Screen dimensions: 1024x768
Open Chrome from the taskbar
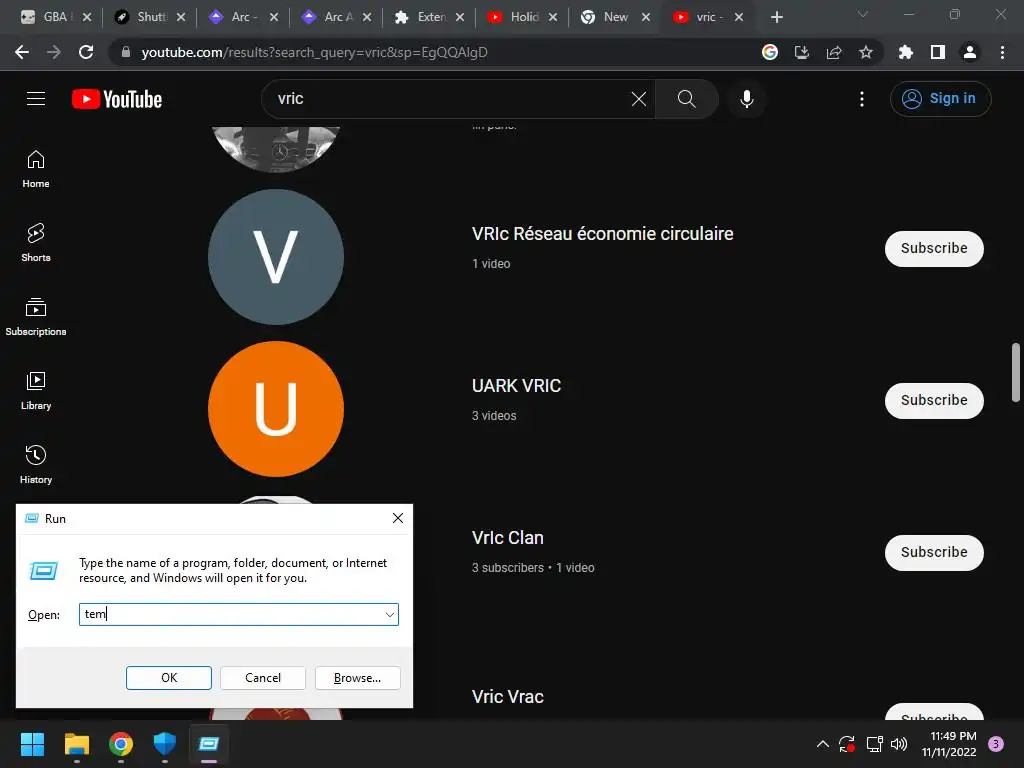click(121, 744)
